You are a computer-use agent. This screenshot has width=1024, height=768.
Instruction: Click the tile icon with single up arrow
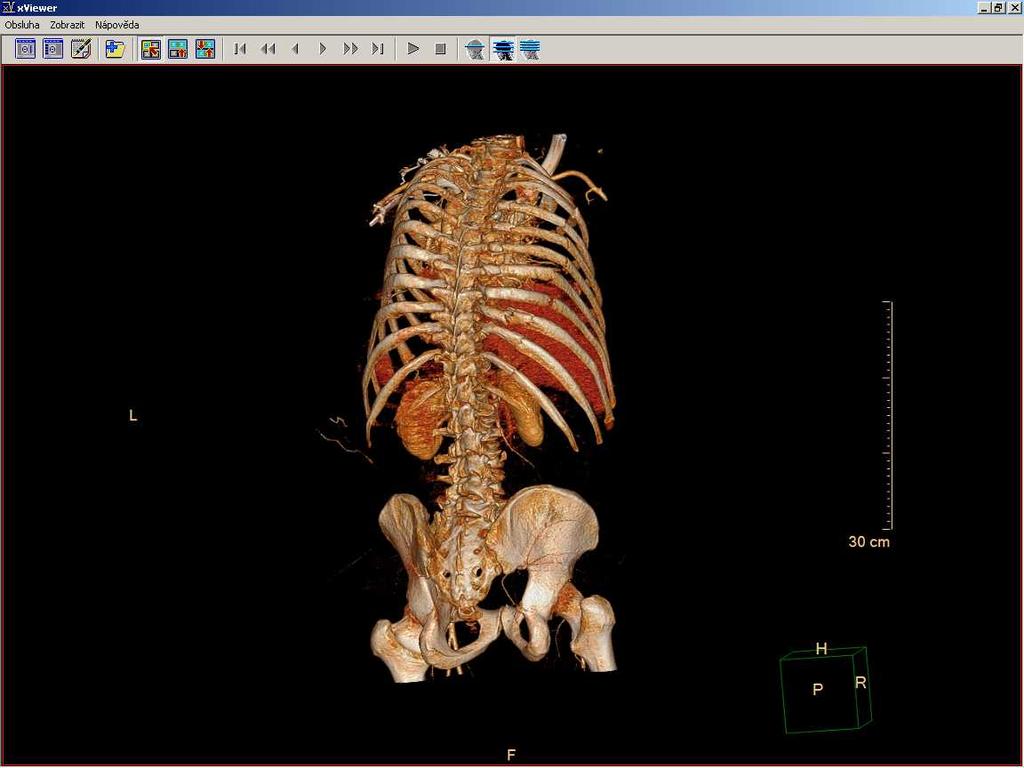tap(178, 49)
